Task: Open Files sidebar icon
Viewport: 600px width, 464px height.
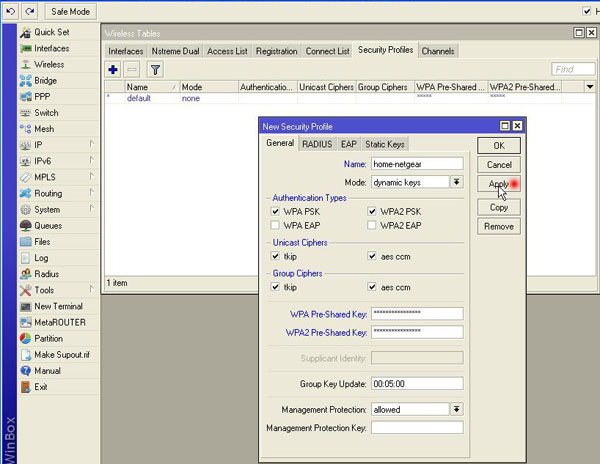Action: pos(26,242)
